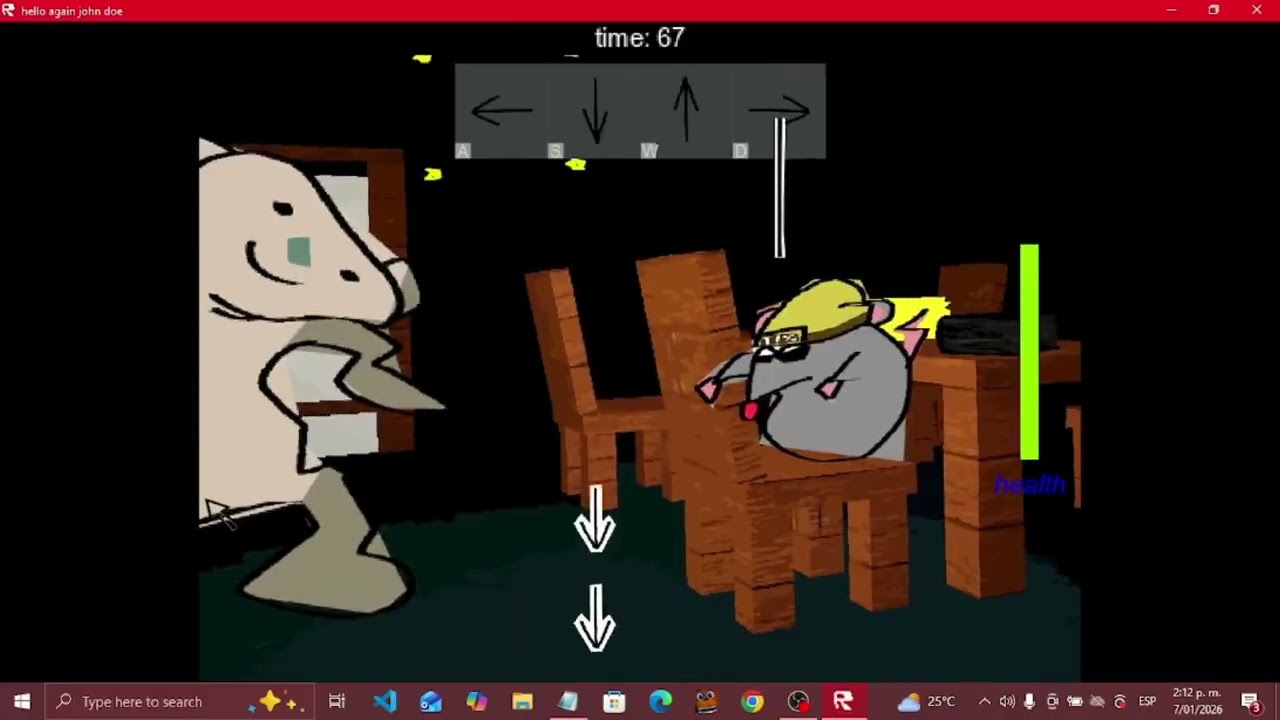Click the Type here to search box
This screenshot has height=720, width=1280.
tap(180, 701)
